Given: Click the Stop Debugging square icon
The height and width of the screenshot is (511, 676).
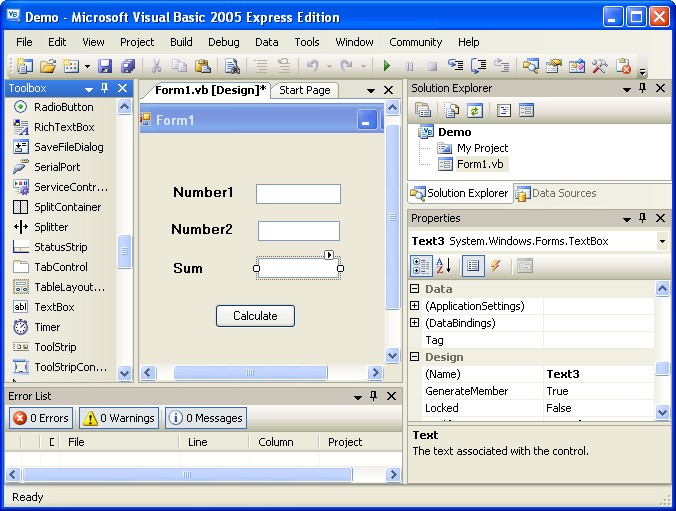Looking at the screenshot, I should pos(432,66).
